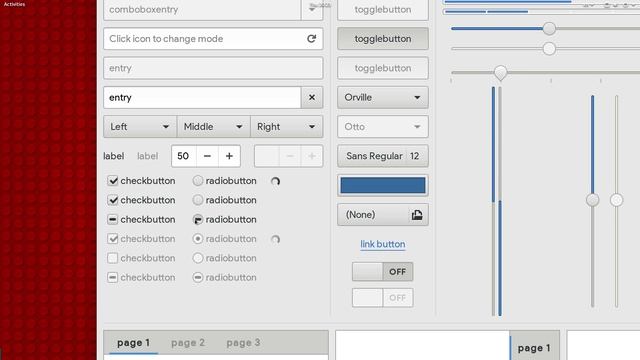The image size is (640, 360).
Task: Open the Sans Regular 12 font chooser
Action: click(383, 156)
